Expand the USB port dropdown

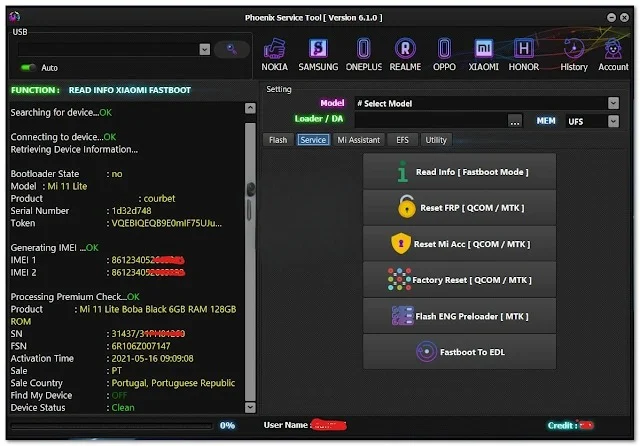coord(204,49)
